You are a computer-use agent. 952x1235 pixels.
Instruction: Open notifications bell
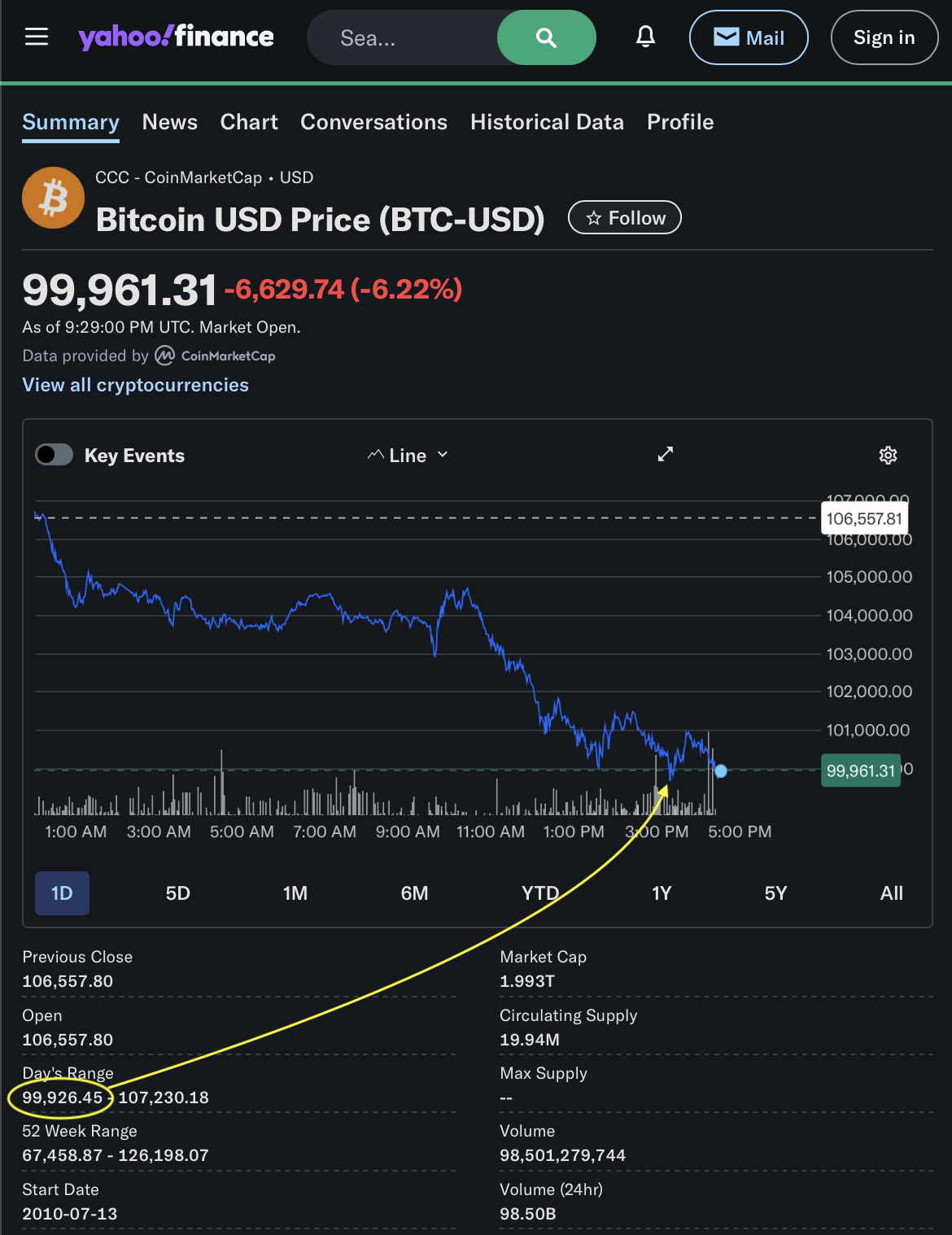tap(645, 37)
